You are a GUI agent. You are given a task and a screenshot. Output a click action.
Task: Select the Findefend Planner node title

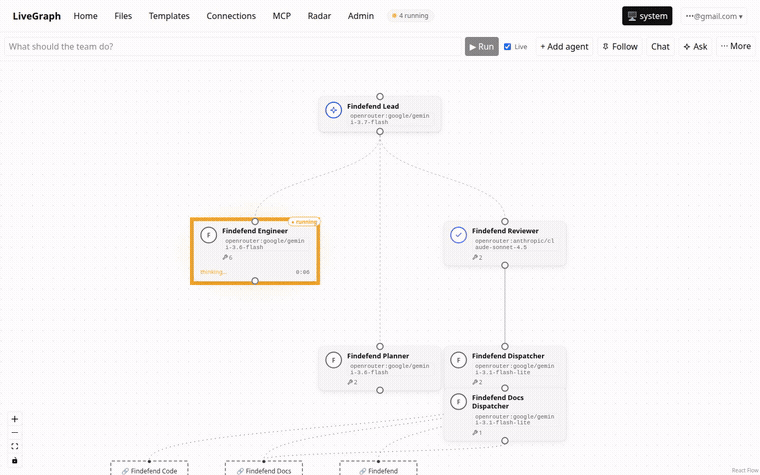click(378, 356)
